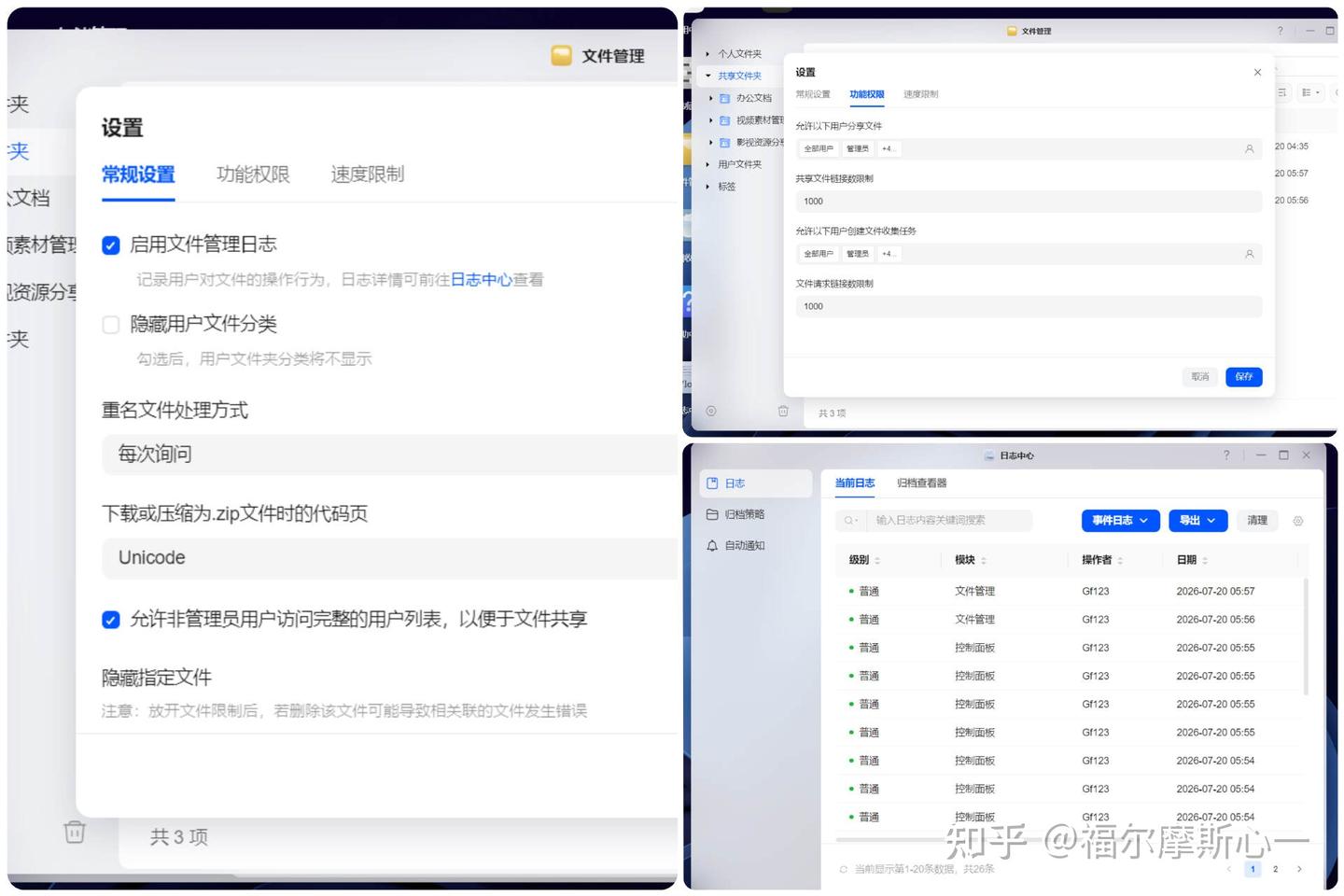Screen dimensions: 1344x896
Task: Open 速度限制 tab in dialog with 保存 button
Action: point(921,94)
